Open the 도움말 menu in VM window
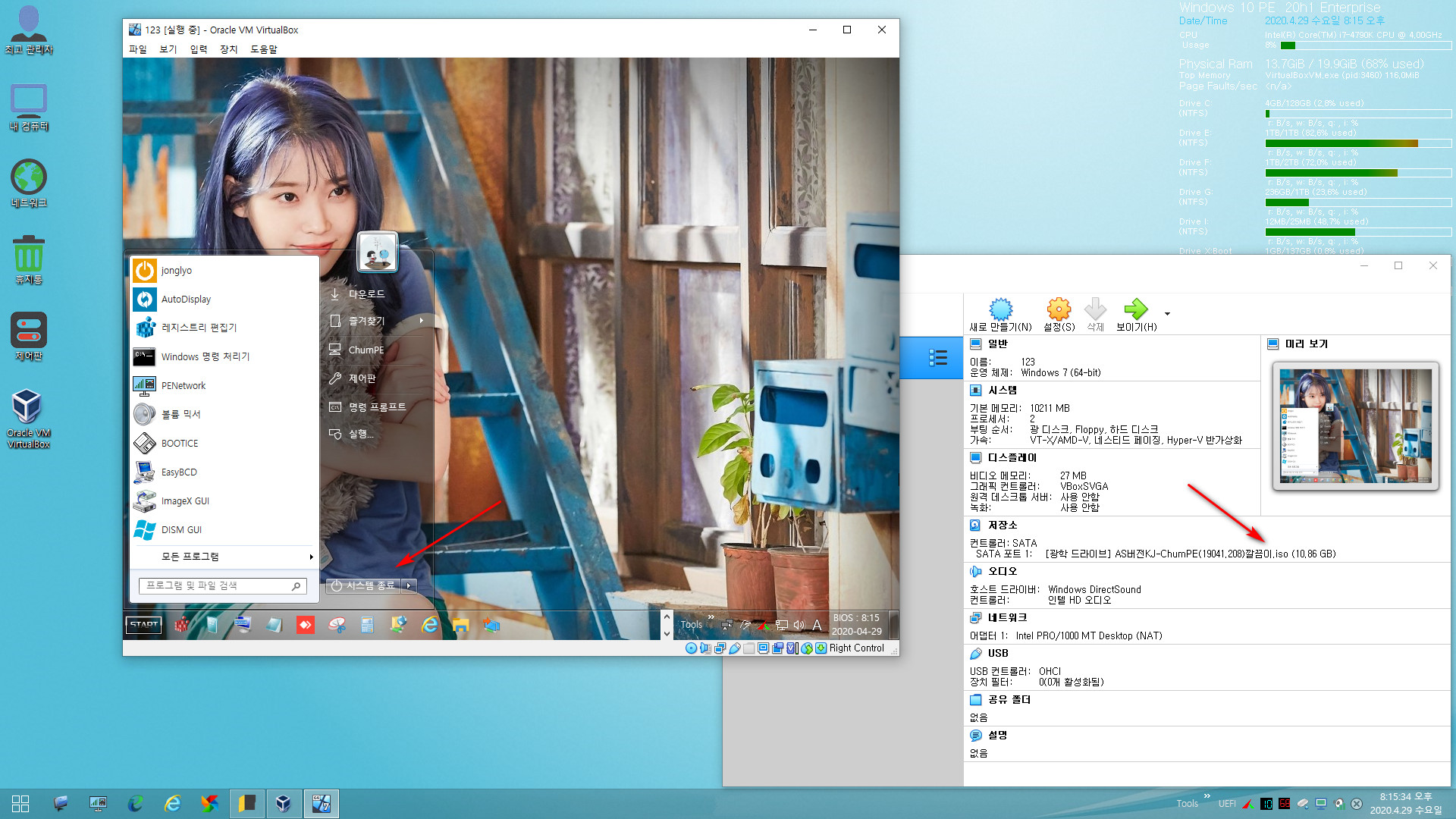Image resolution: width=1456 pixels, height=819 pixels. tap(263, 49)
